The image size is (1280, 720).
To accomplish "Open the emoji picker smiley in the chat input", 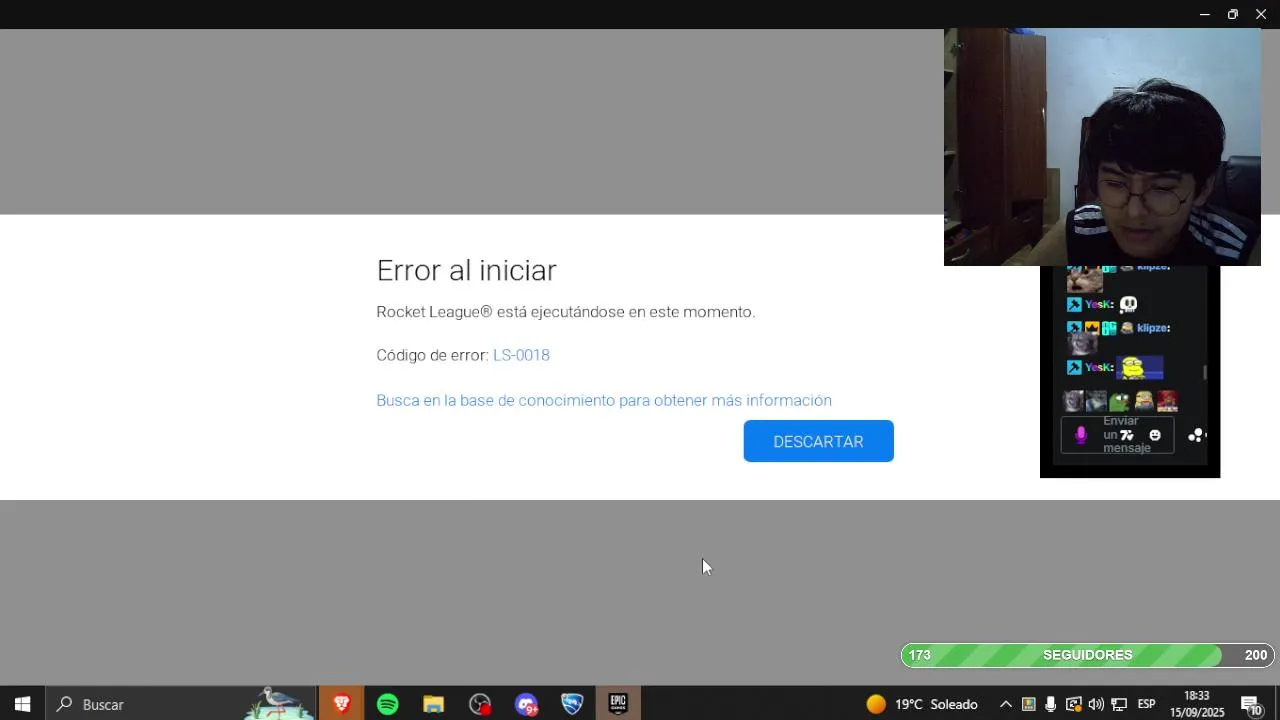I will coord(1155,435).
